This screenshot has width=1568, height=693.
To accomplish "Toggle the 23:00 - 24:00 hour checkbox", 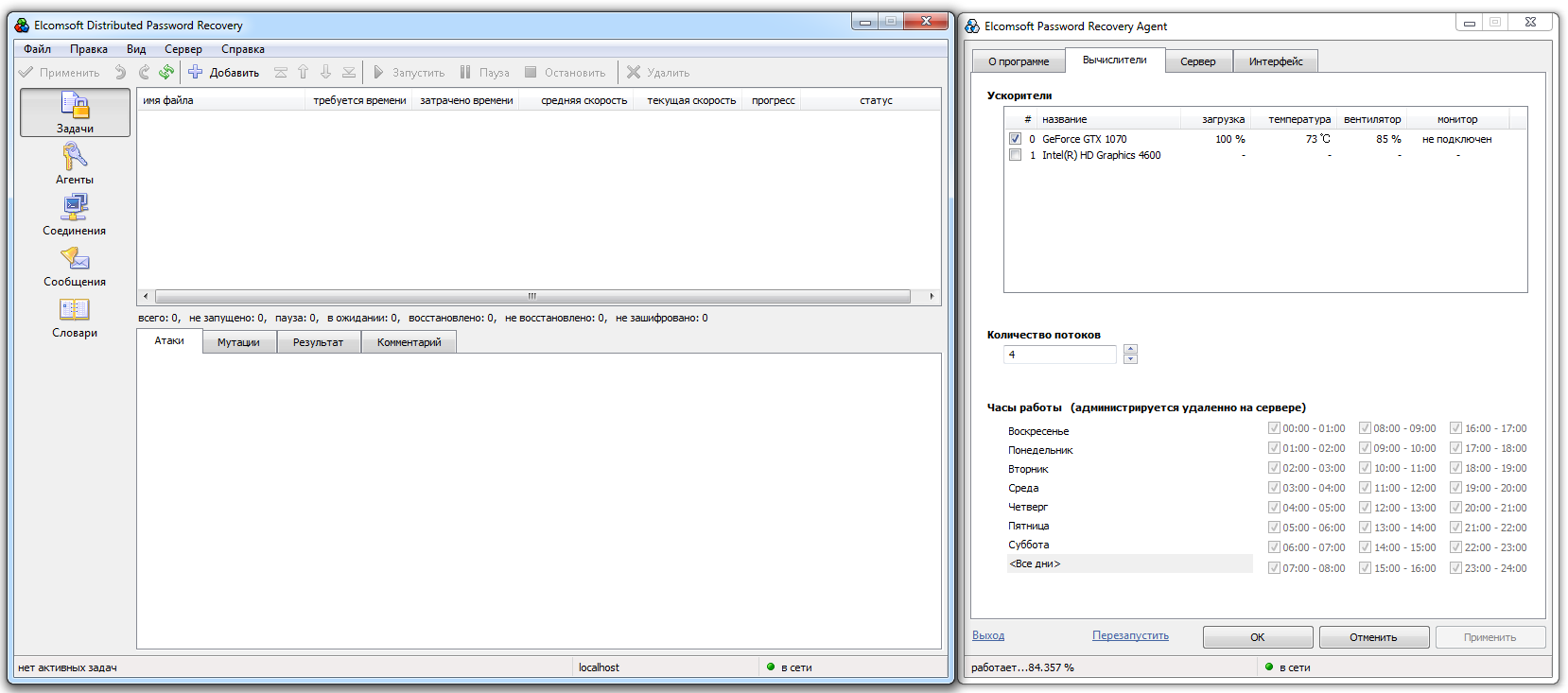I will (x=1455, y=567).
